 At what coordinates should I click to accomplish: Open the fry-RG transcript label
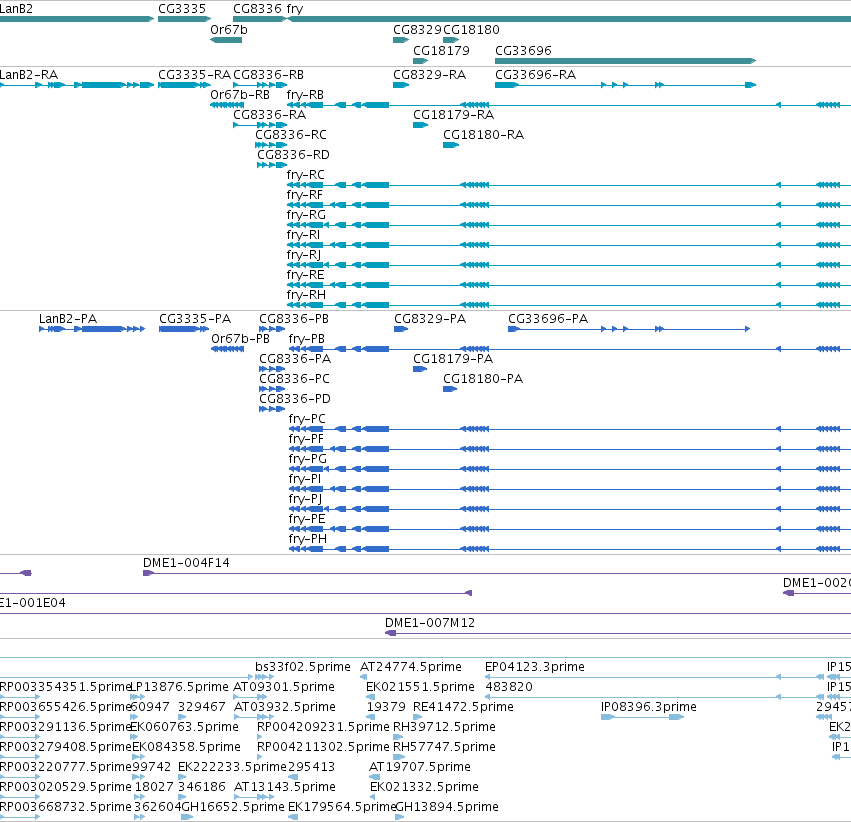306,215
